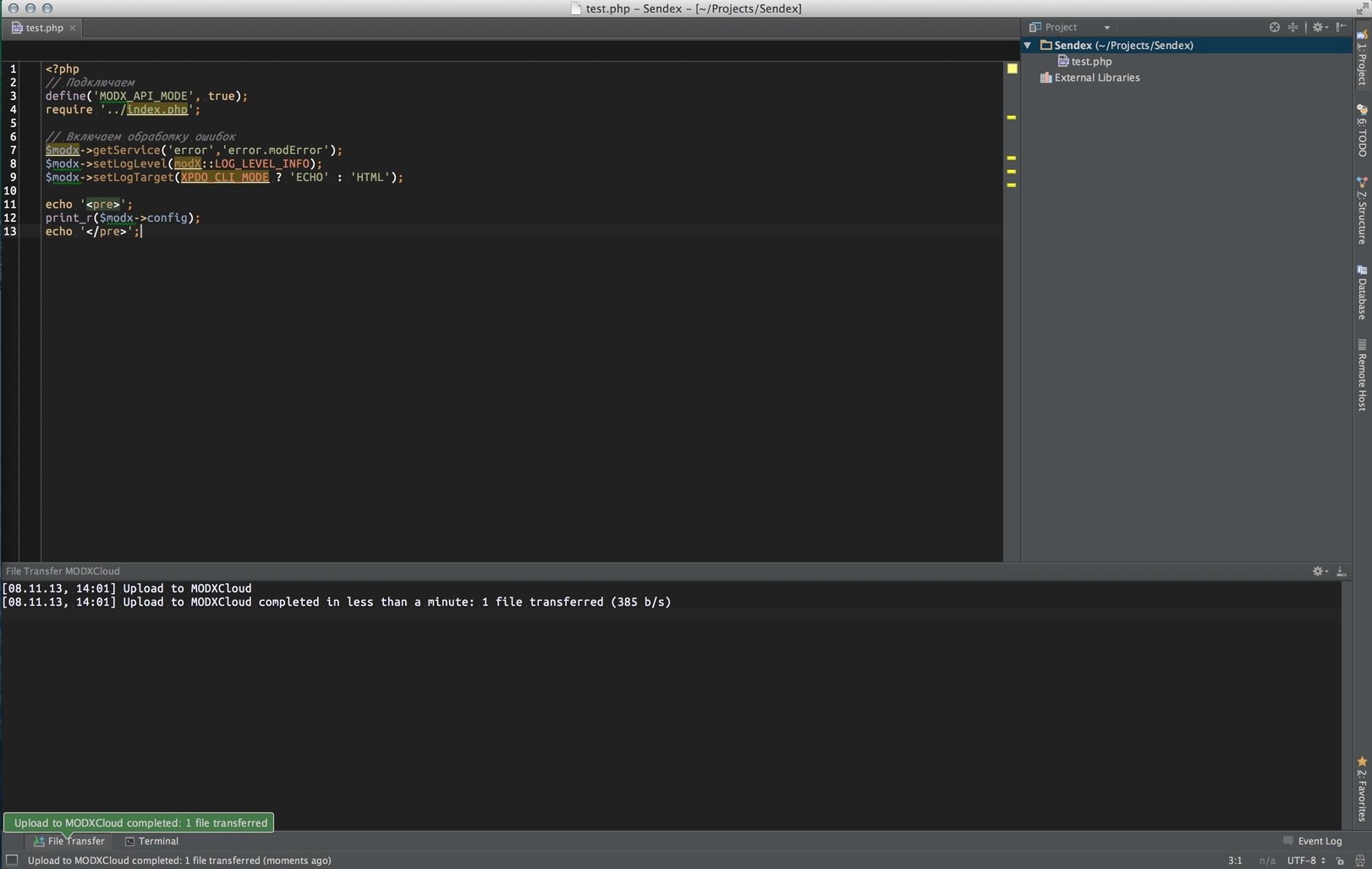Click the yellow inspection status indicator
This screenshot has height=869, width=1372.
pyautogui.click(x=1012, y=69)
